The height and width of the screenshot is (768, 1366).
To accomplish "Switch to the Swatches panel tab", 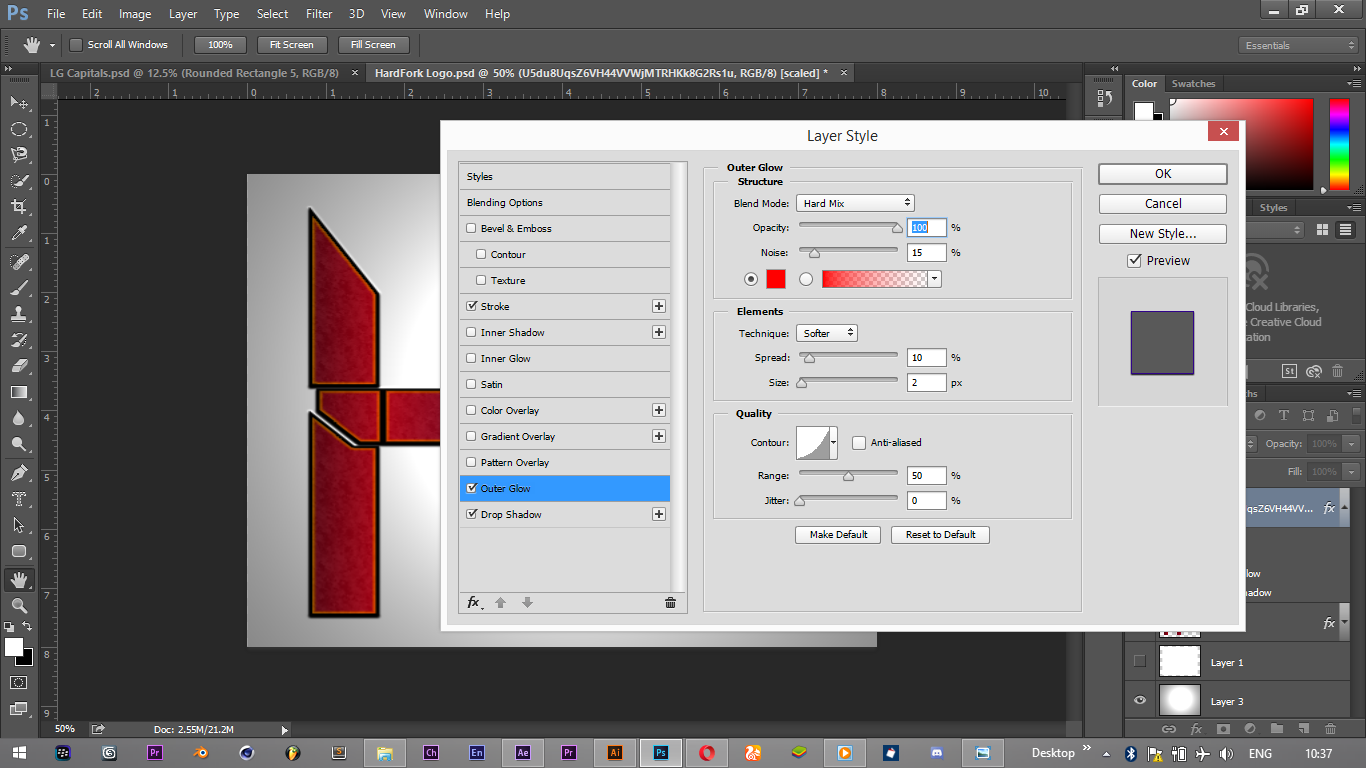I will 1193,84.
